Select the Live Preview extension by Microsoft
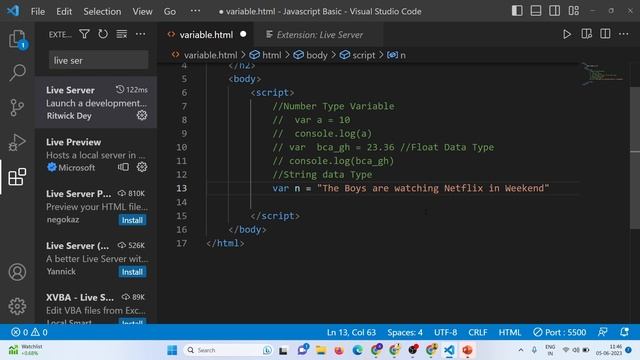The height and width of the screenshot is (360, 640). click(x=96, y=154)
